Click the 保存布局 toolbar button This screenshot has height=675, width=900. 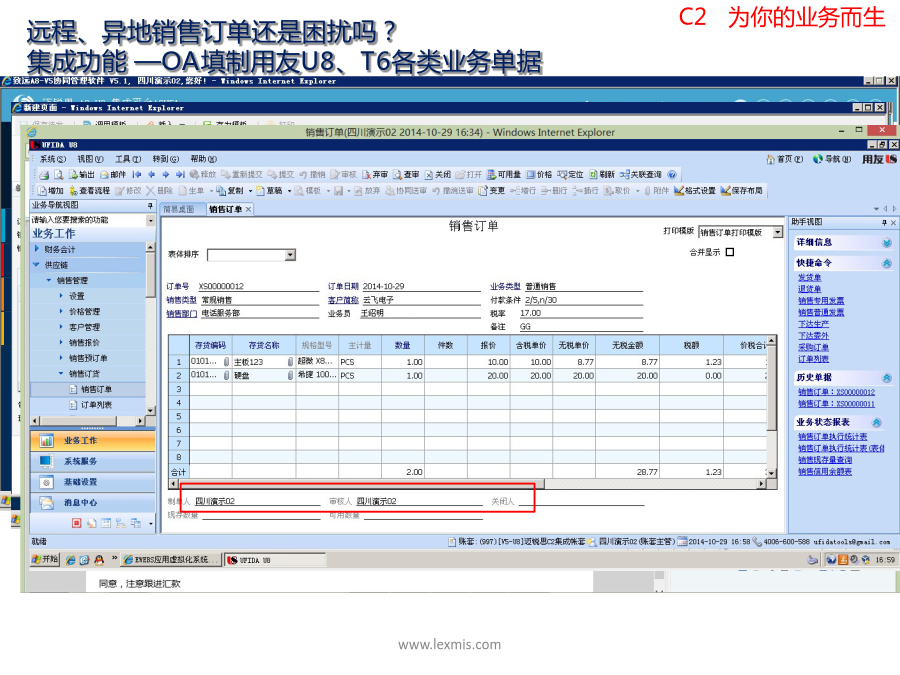pos(742,191)
